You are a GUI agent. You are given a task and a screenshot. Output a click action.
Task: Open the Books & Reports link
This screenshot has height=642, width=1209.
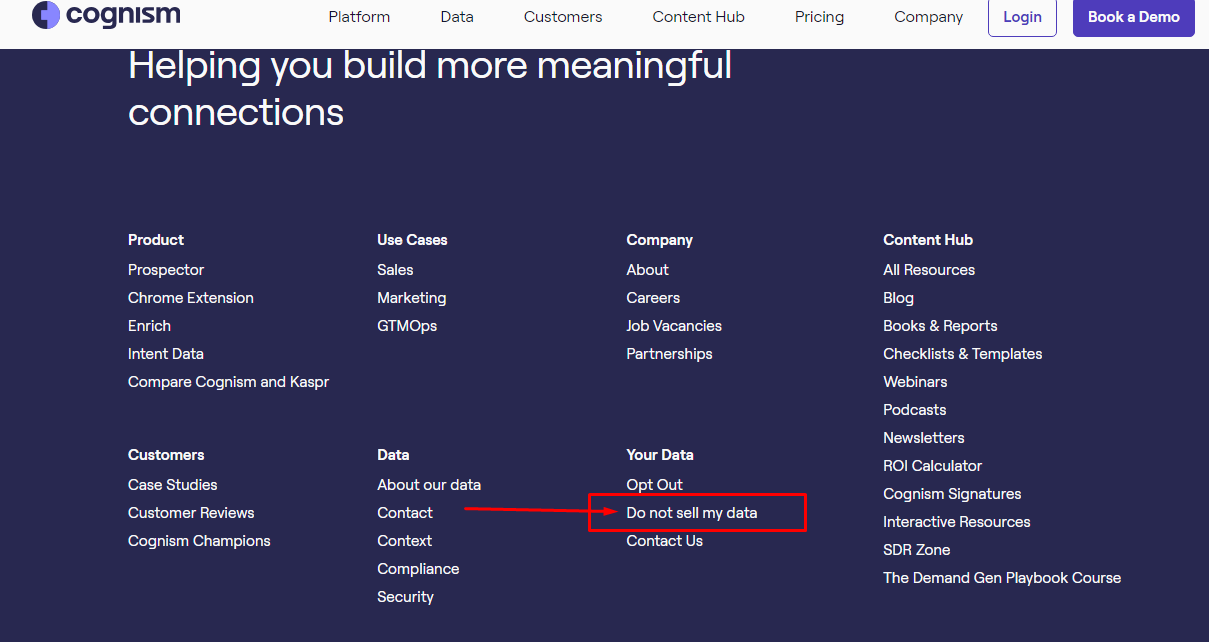pos(940,326)
